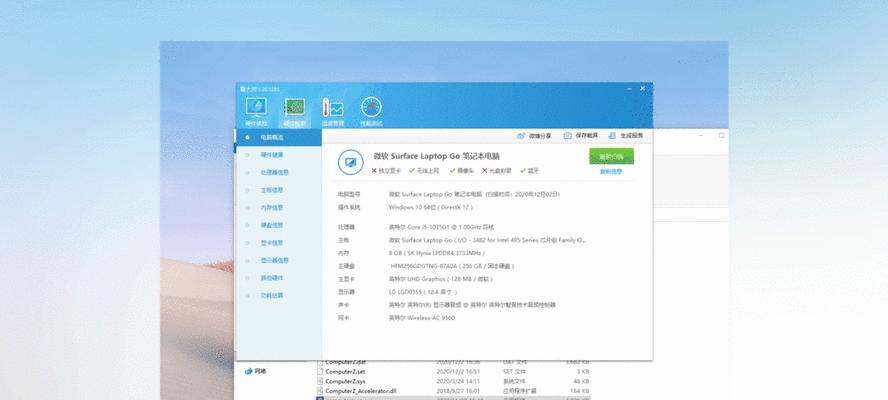Screen dimensions: 888x400
Task: Click the 复制信息 copy info link
Action: pyautogui.click(x=611, y=171)
